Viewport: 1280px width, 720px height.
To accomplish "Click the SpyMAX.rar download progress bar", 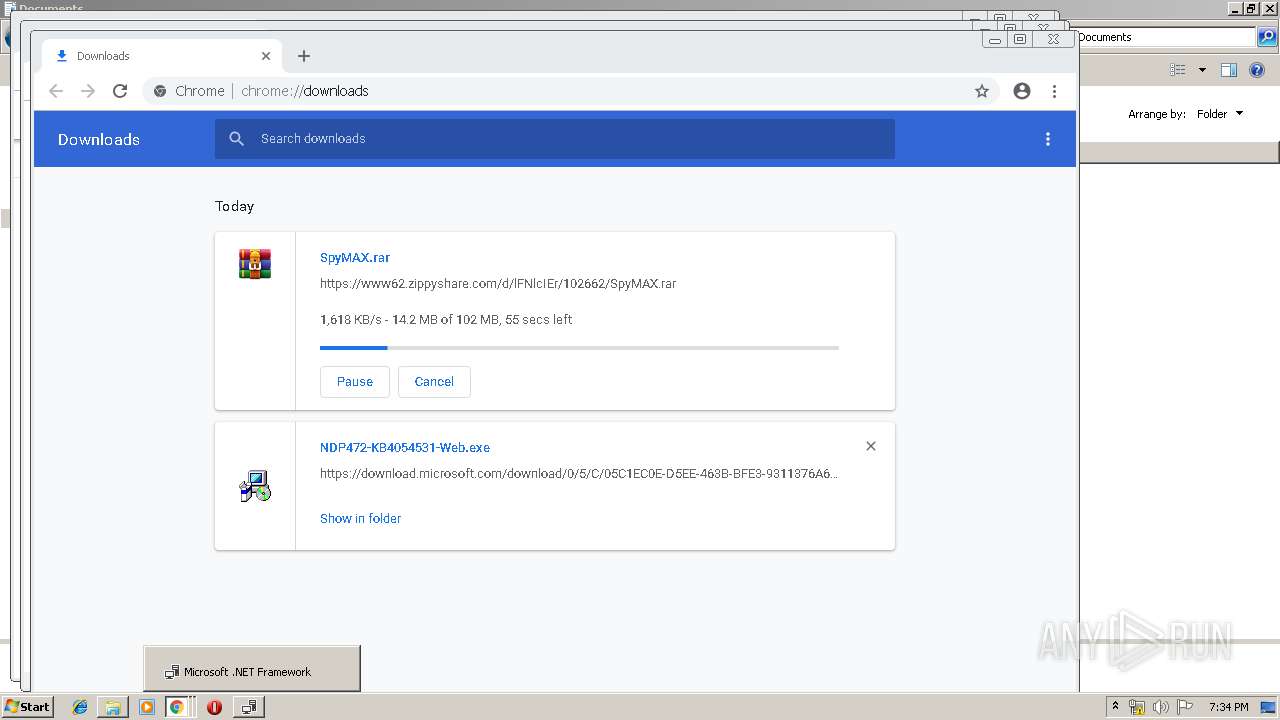I will click(579, 348).
